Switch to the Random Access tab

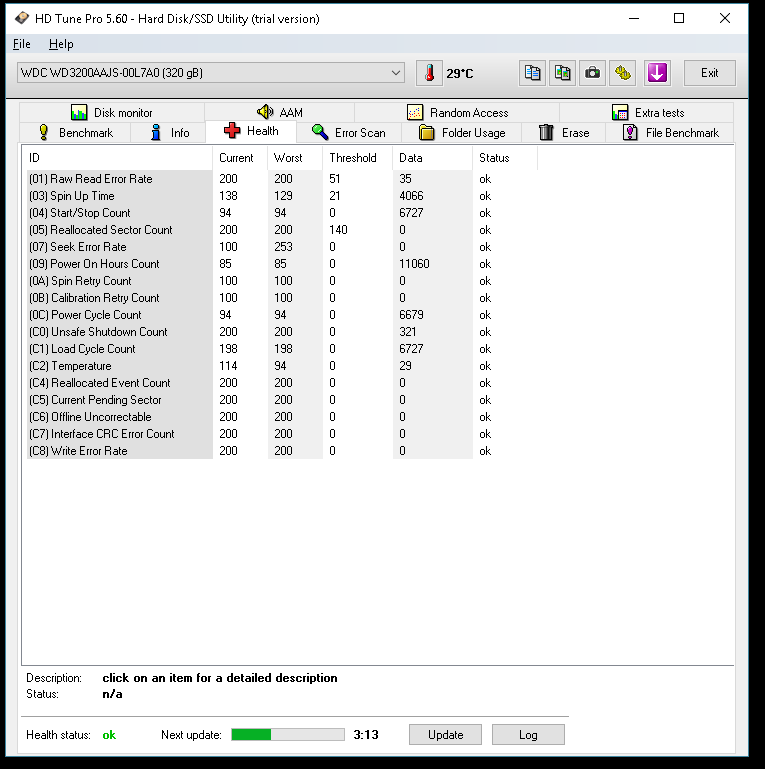click(x=457, y=113)
